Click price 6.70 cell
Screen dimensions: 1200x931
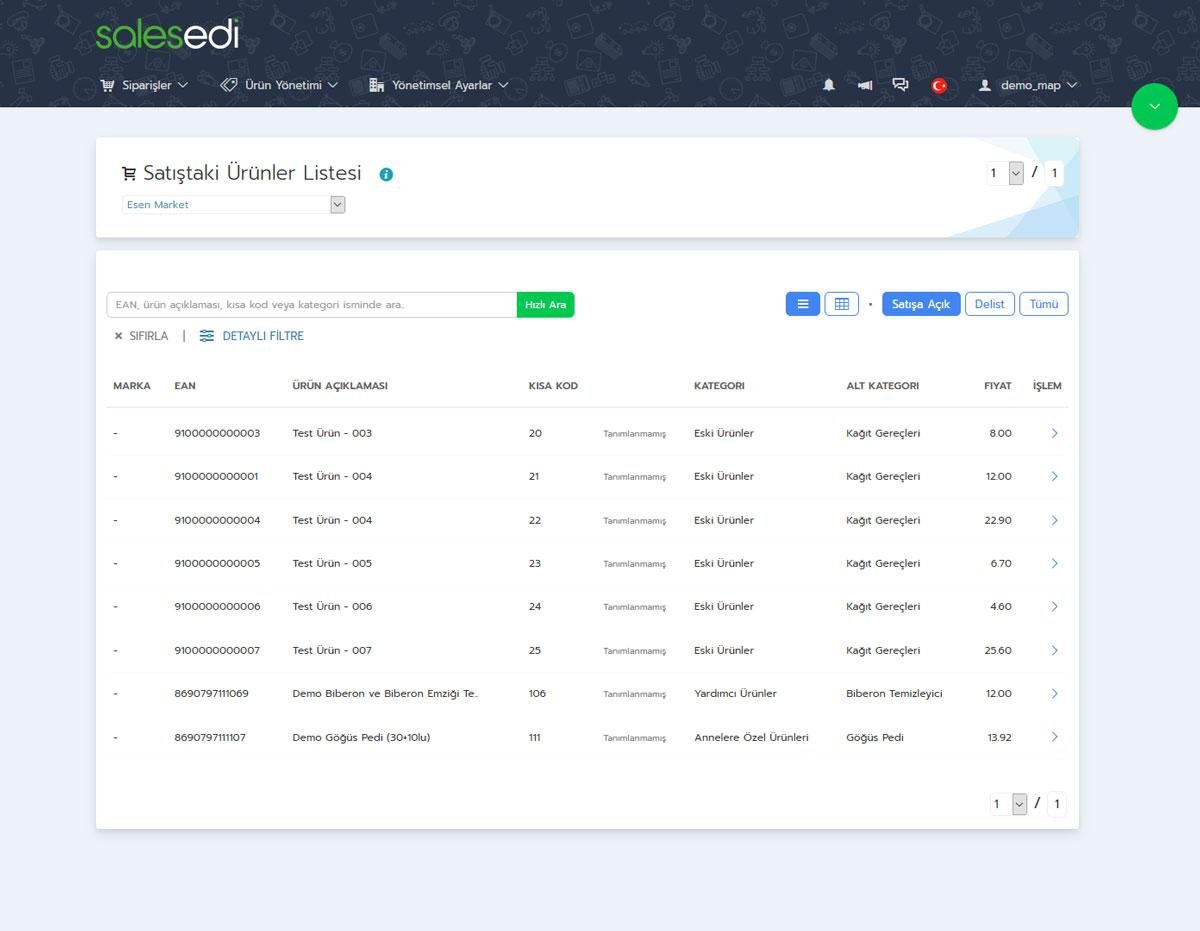1001,563
